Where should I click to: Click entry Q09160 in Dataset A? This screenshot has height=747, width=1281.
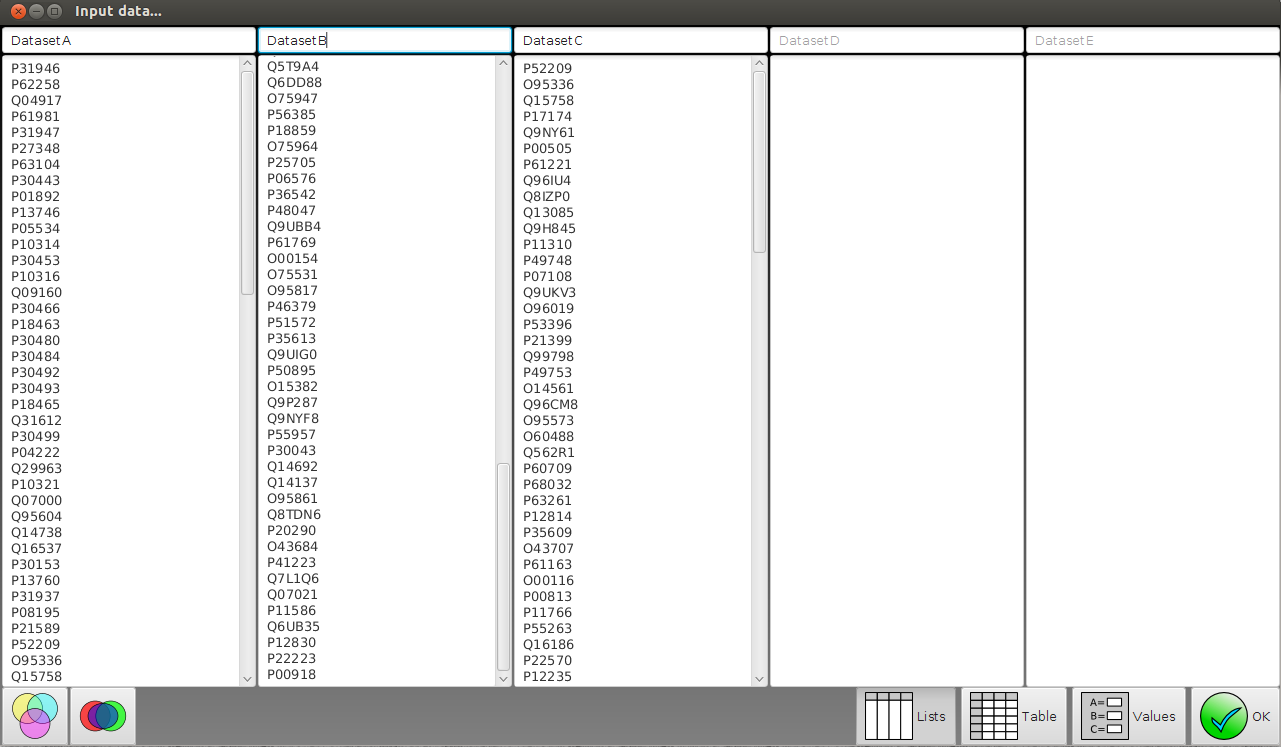pos(37,292)
